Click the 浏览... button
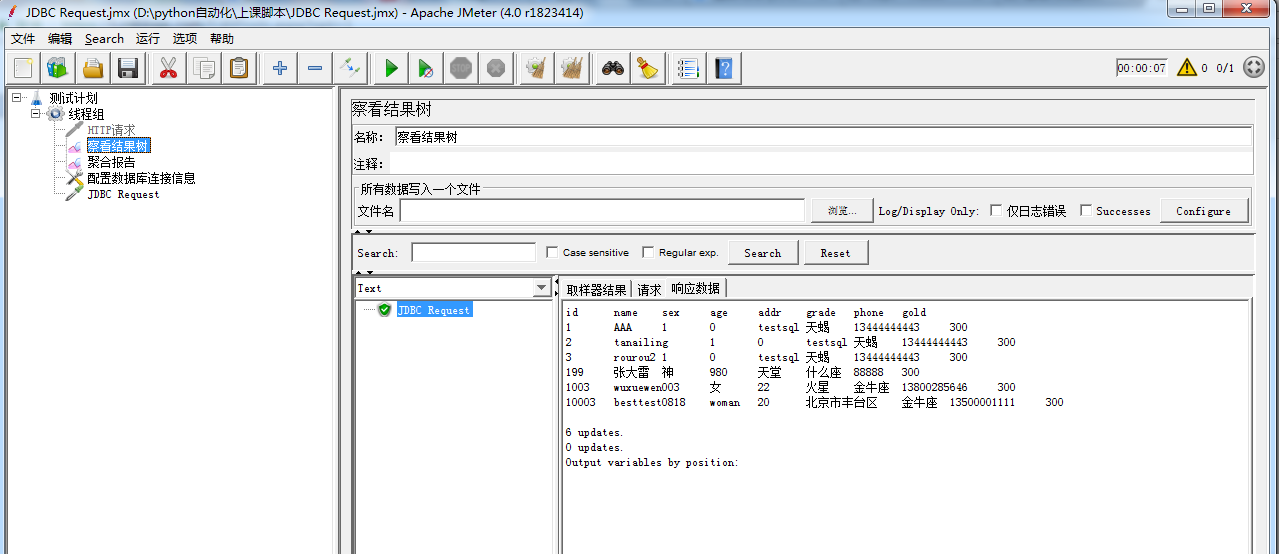Screen dimensions: 1279x554 click(x=842, y=211)
